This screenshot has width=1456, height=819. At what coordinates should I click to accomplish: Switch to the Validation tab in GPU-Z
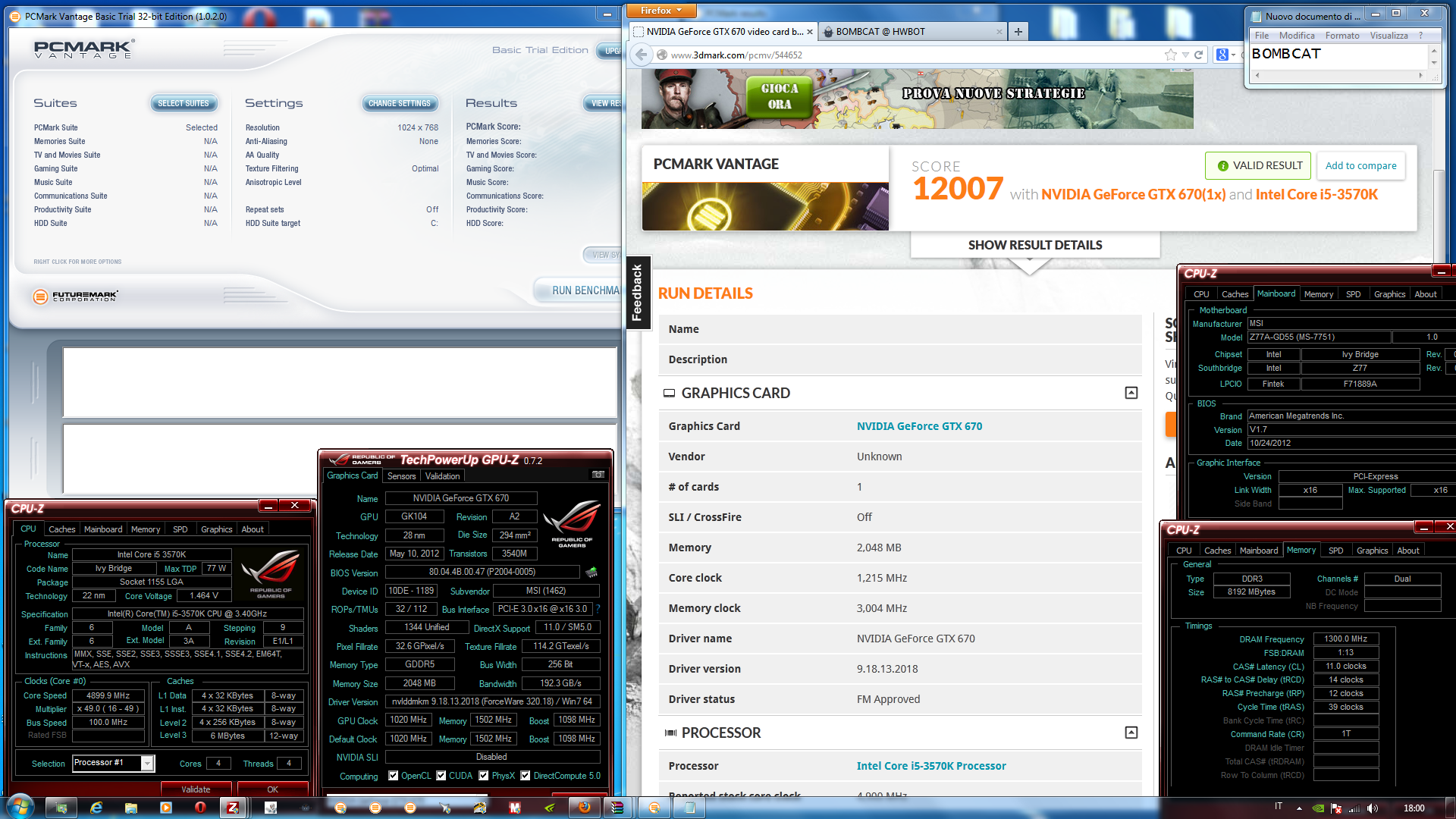point(442,476)
